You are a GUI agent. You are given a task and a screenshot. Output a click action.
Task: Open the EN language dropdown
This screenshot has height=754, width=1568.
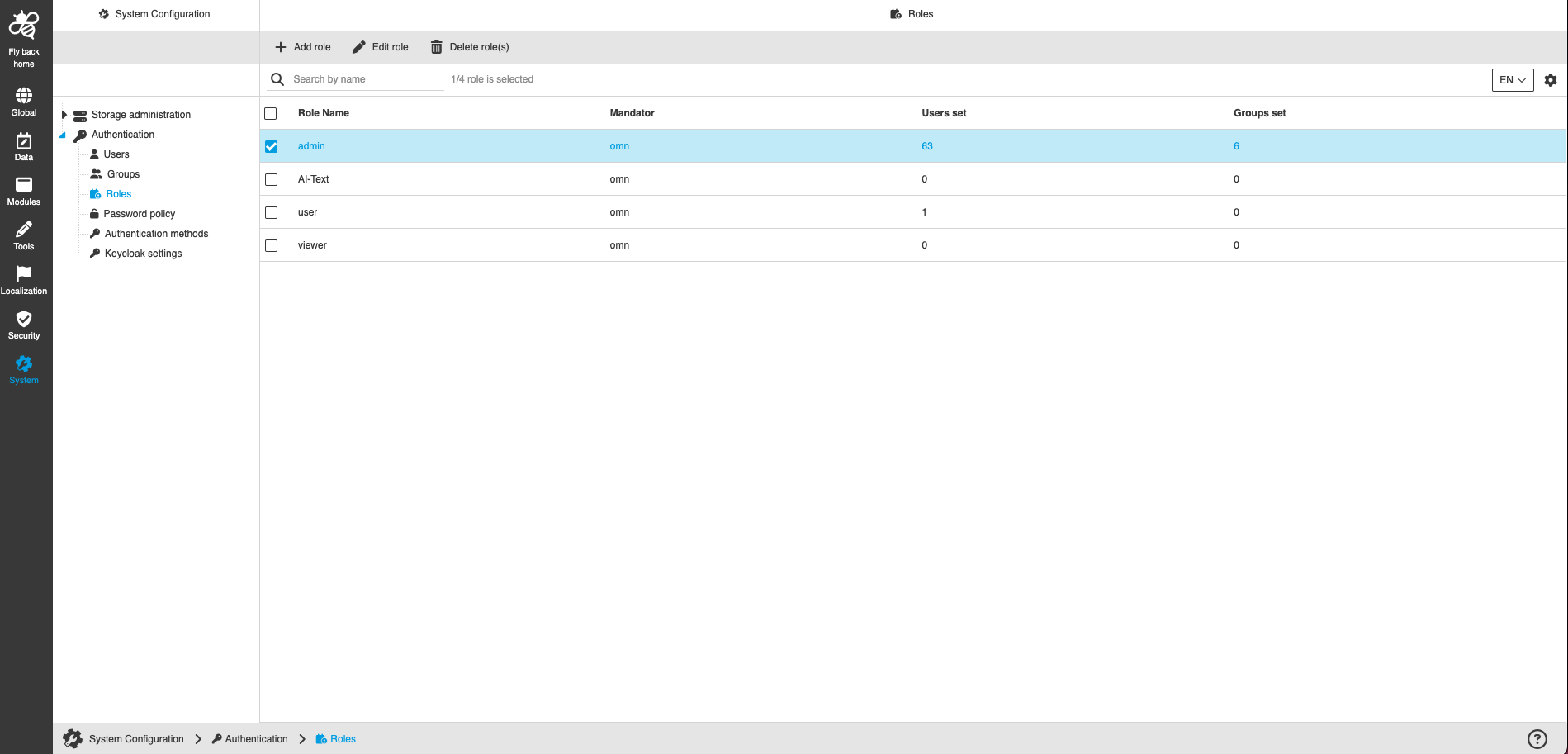pyautogui.click(x=1511, y=79)
